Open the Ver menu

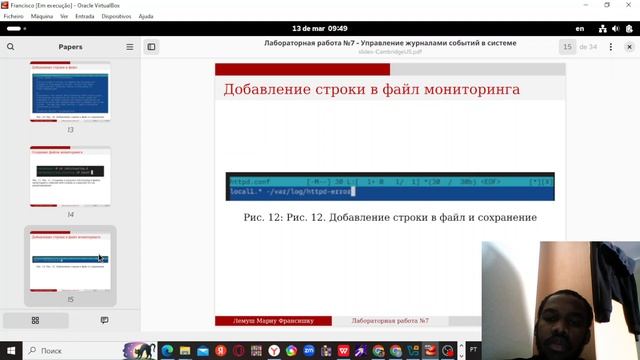coord(64,16)
